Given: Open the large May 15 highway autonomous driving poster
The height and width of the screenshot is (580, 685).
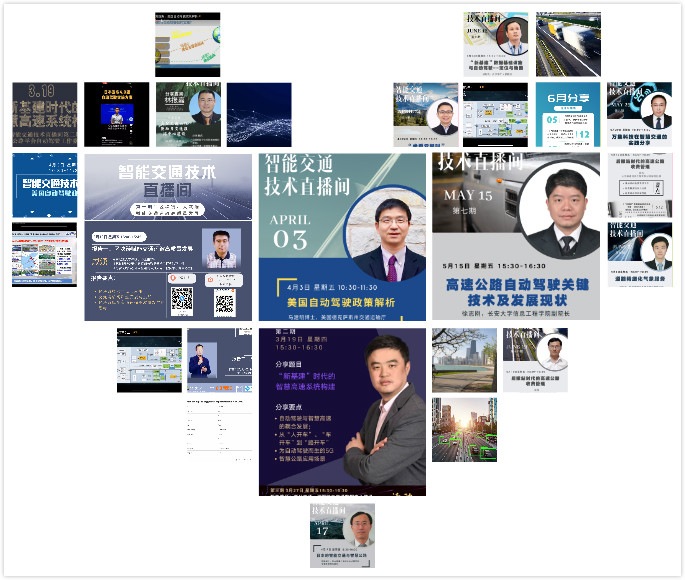Looking at the screenshot, I should click(516, 236).
